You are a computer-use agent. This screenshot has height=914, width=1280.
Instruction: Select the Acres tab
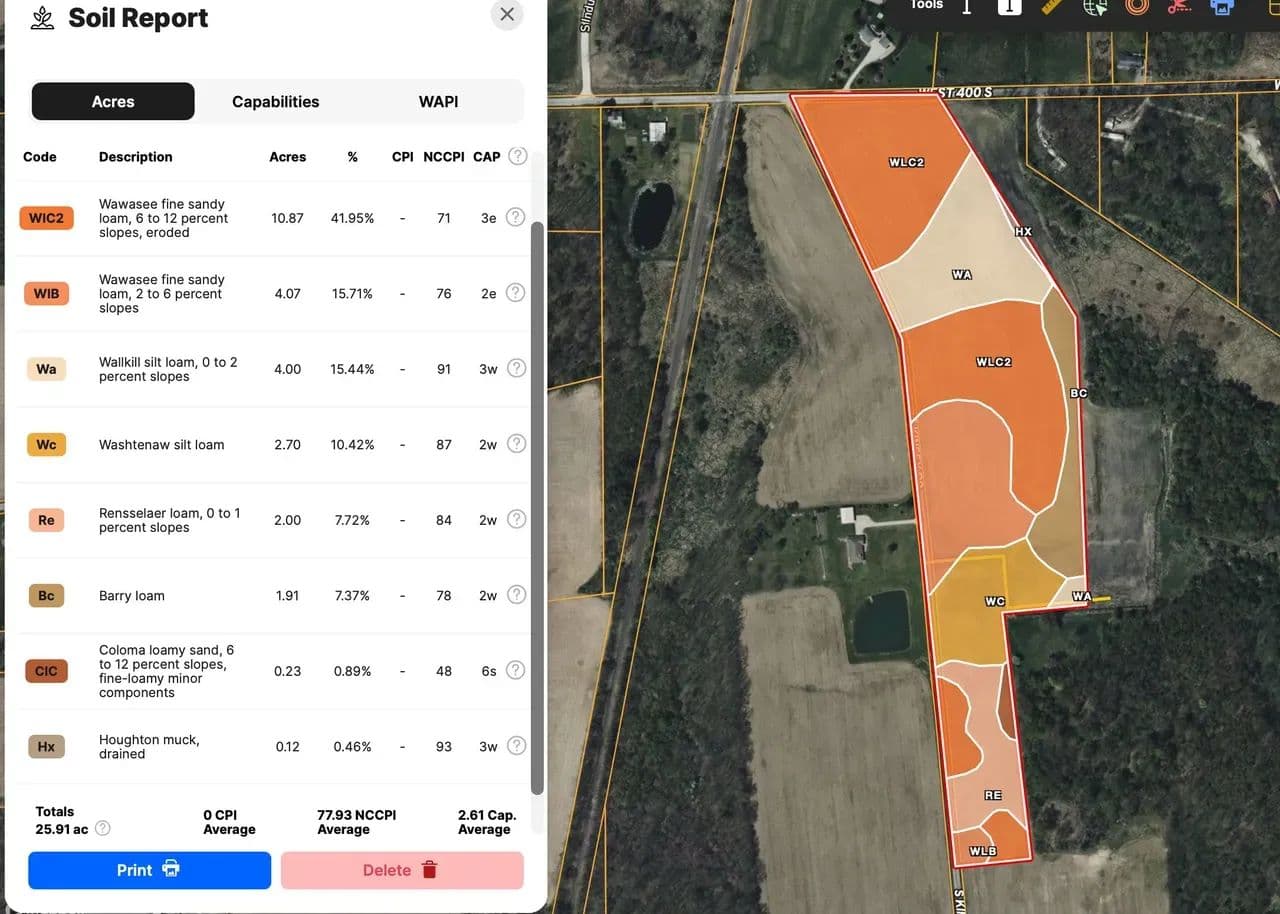click(x=113, y=102)
